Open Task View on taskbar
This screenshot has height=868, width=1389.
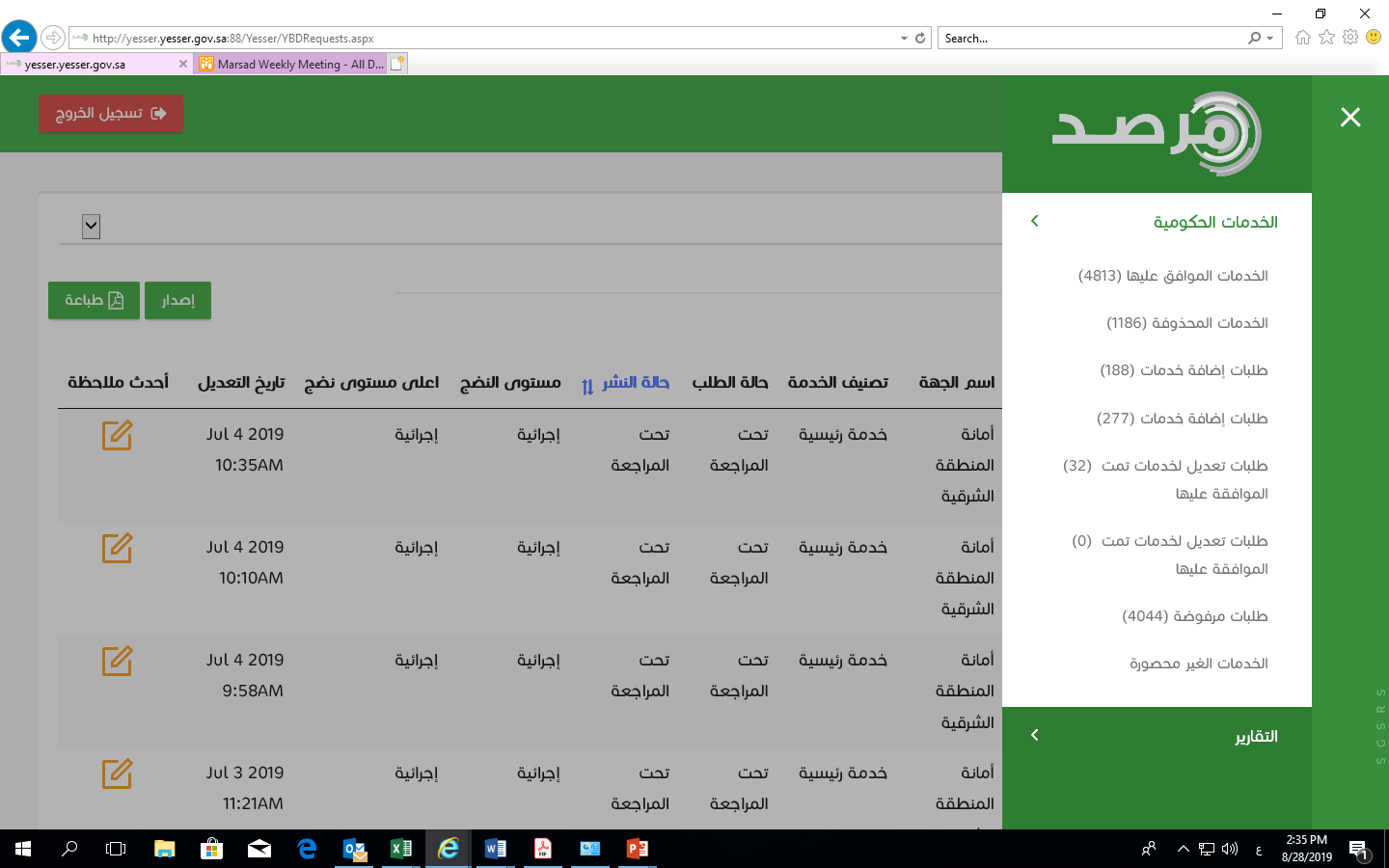click(116, 849)
